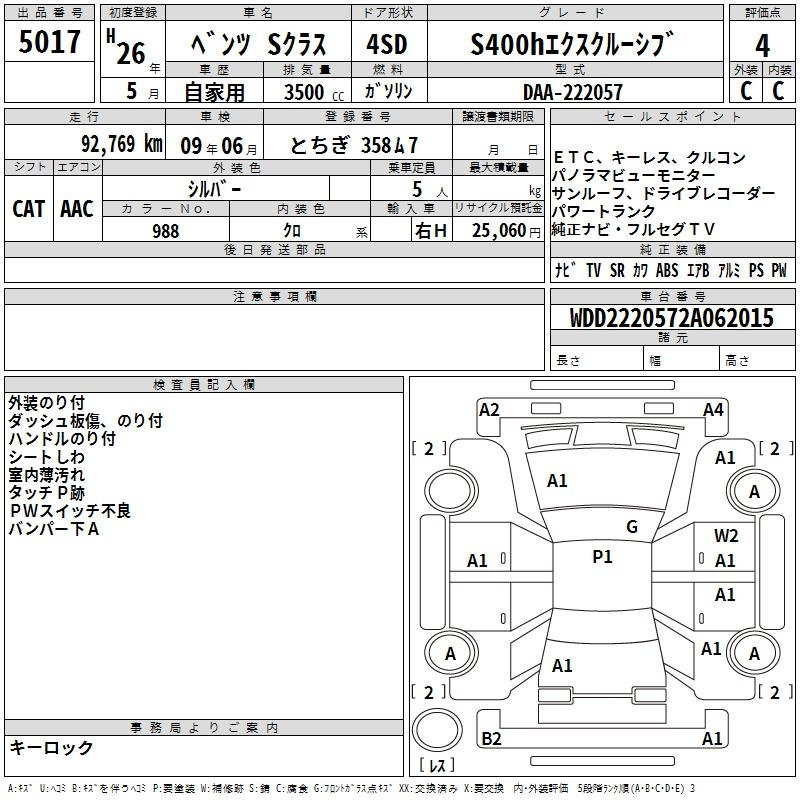800x800 pixels.
Task: Click the mileage value 92,769 km
Action: (x=121, y=143)
